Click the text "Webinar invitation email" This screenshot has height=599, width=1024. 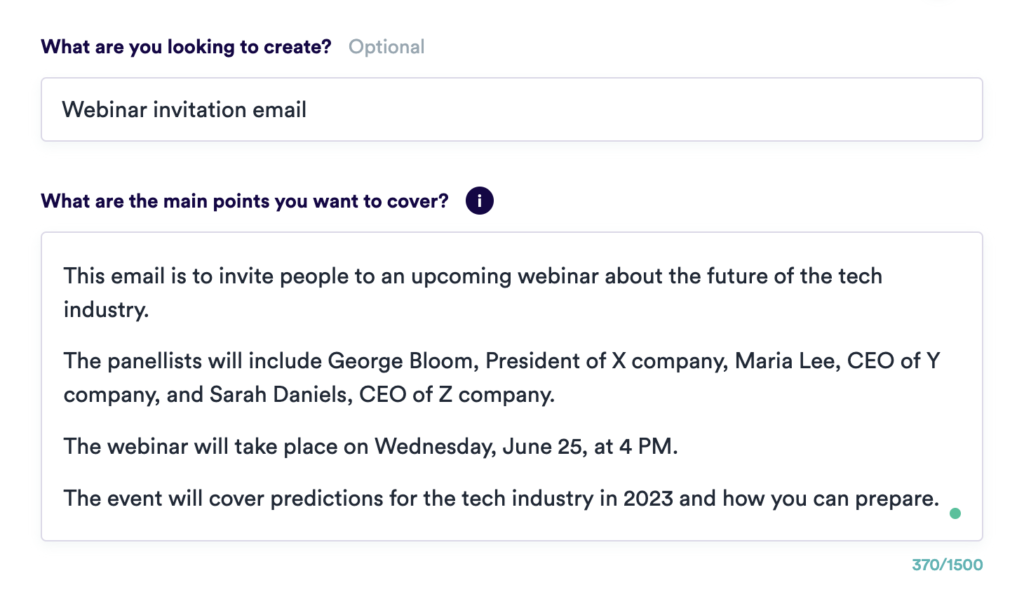[185, 109]
